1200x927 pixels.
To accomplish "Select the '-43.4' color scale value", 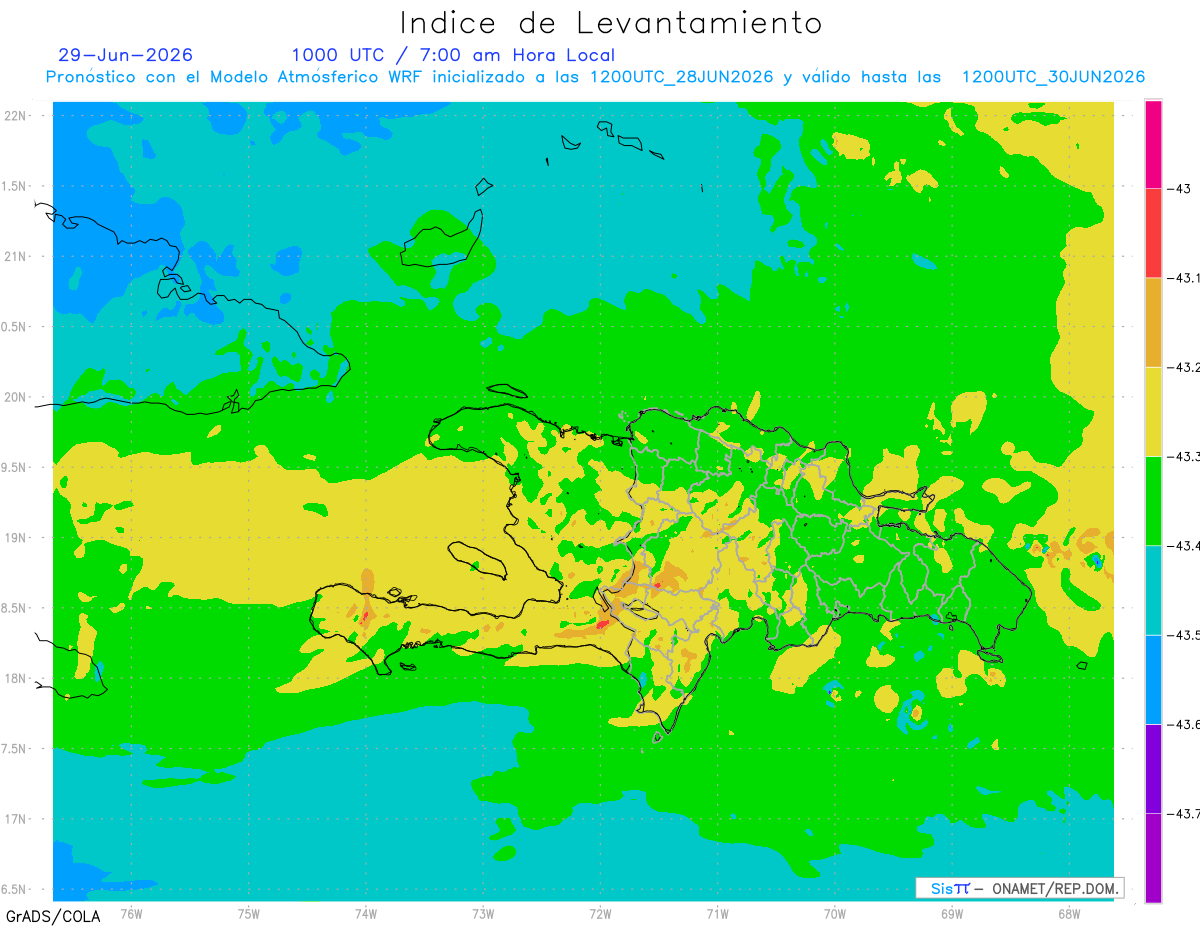I will (1184, 545).
